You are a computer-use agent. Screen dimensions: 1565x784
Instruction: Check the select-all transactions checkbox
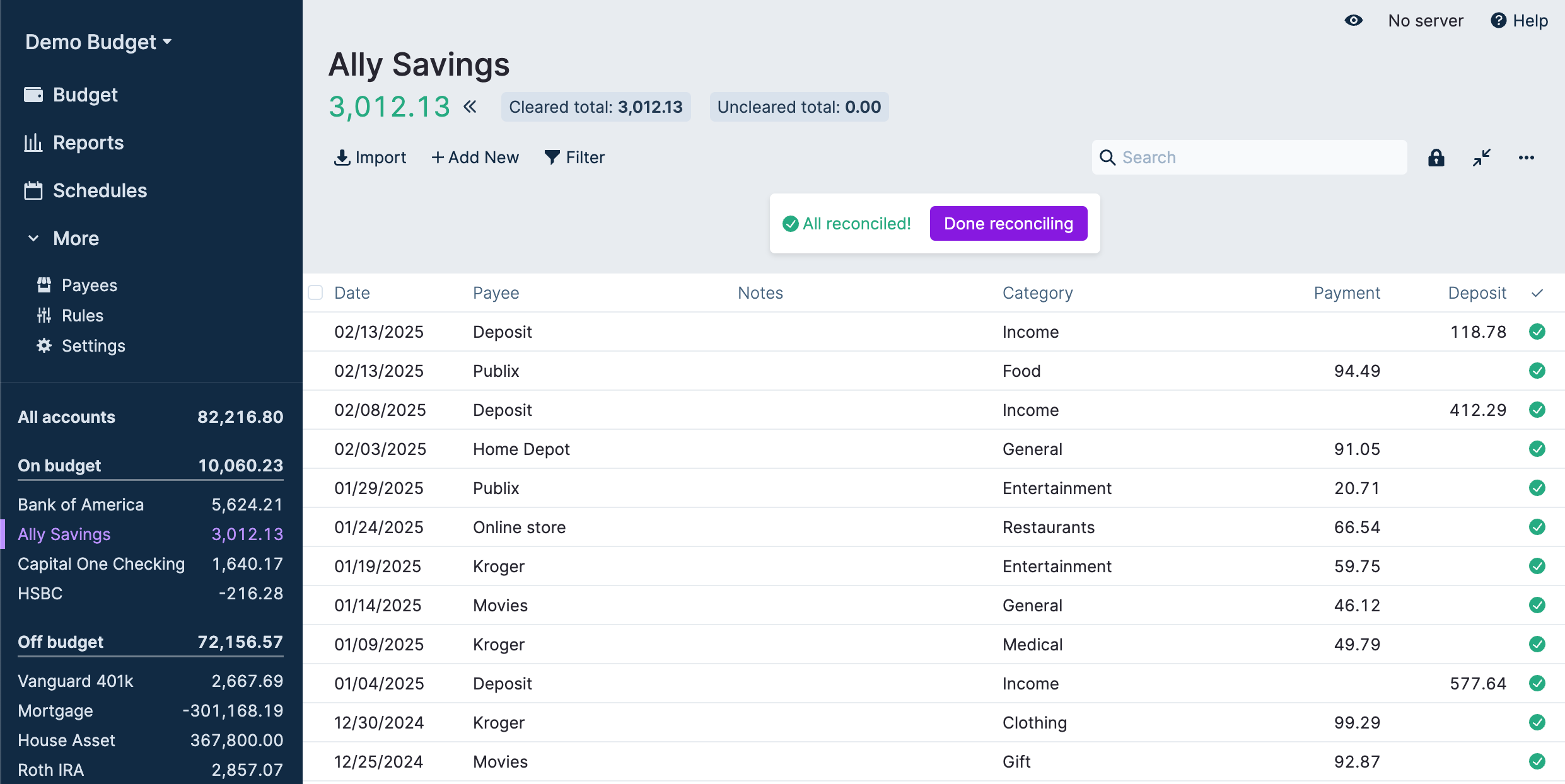pyautogui.click(x=315, y=292)
